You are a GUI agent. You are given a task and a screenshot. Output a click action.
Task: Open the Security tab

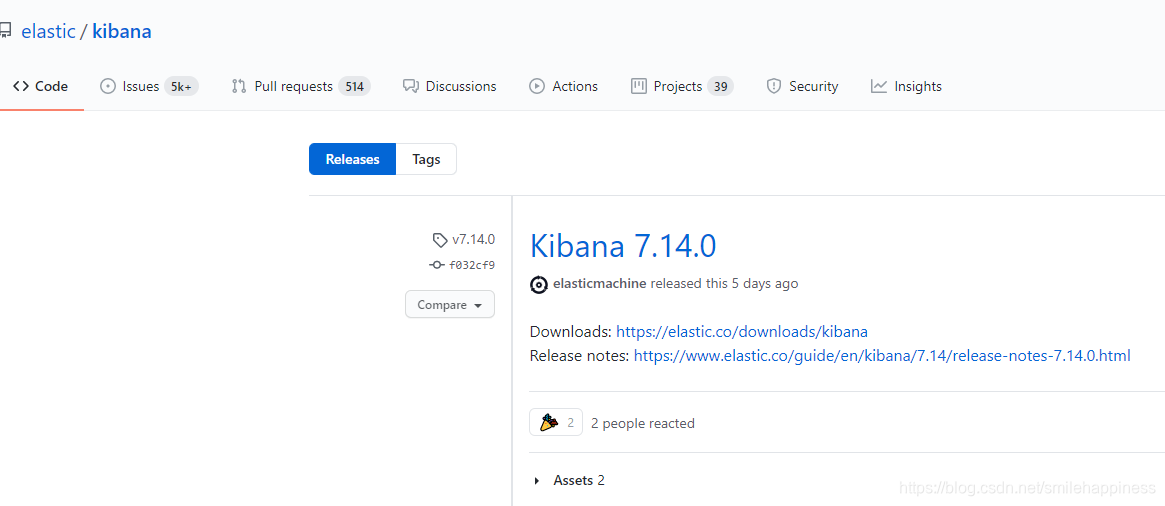point(802,86)
